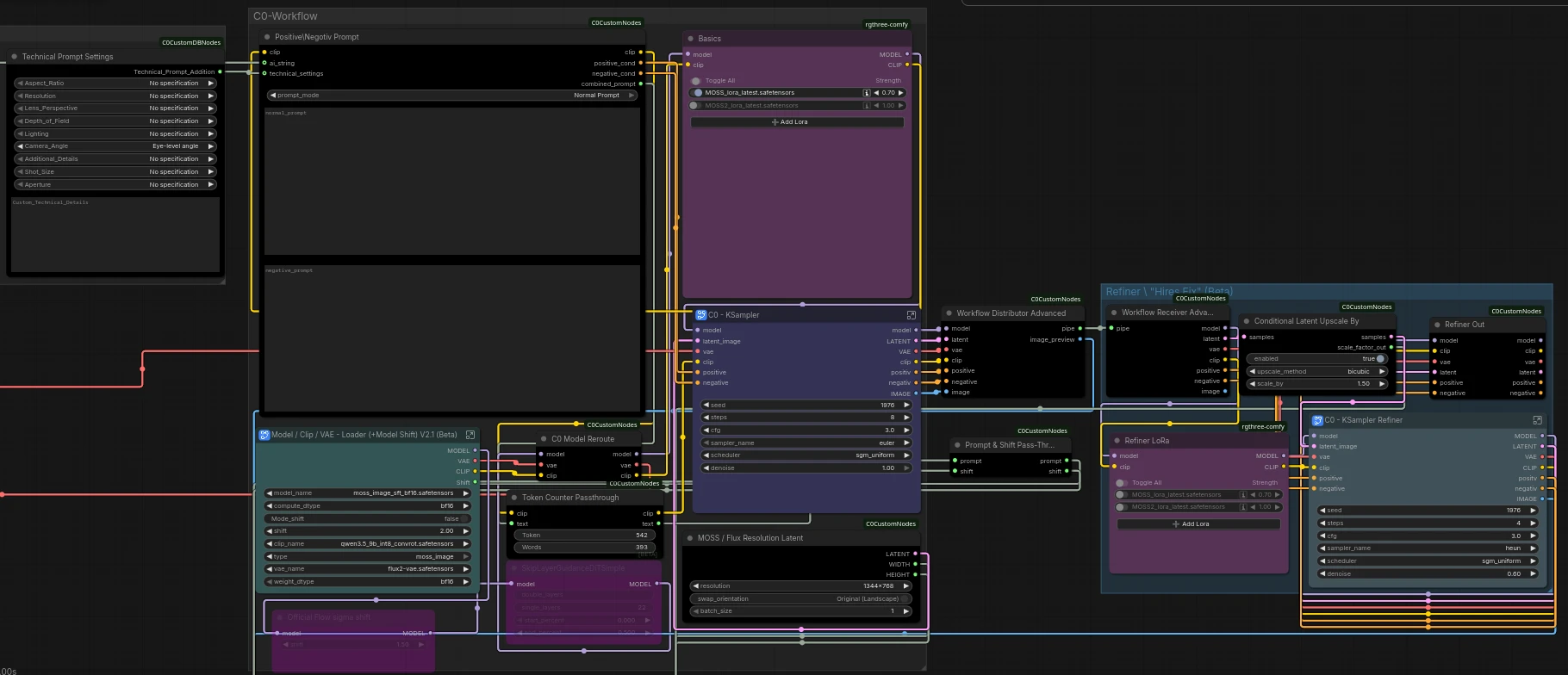Collapse the Workflow Distributor Advanced node dot
Viewport: 1568px width, 675px height.
949,313
